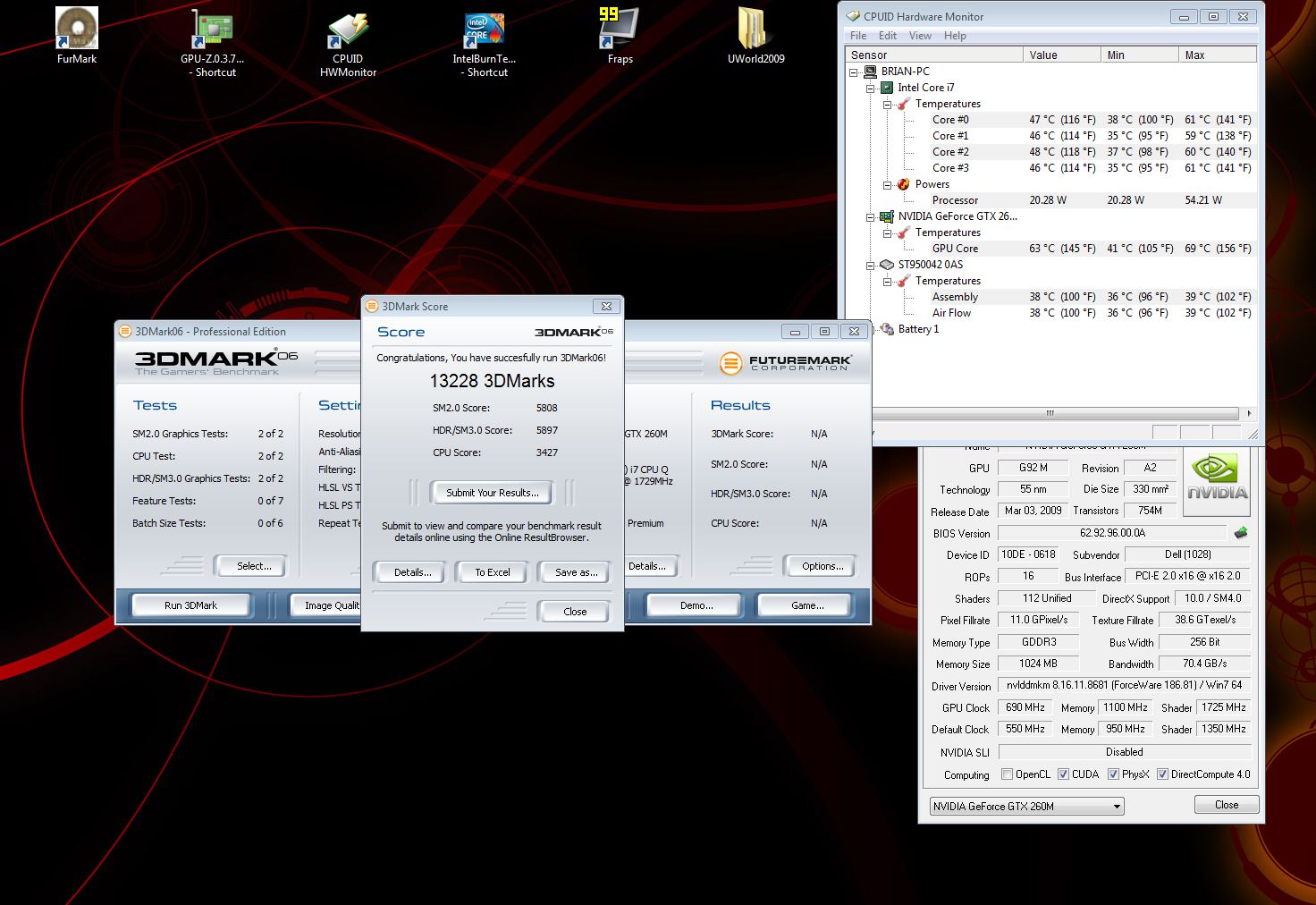This screenshot has width=1316, height=905.
Task: Click the Driver Version field in GPU-Z
Action: [1125, 685]
